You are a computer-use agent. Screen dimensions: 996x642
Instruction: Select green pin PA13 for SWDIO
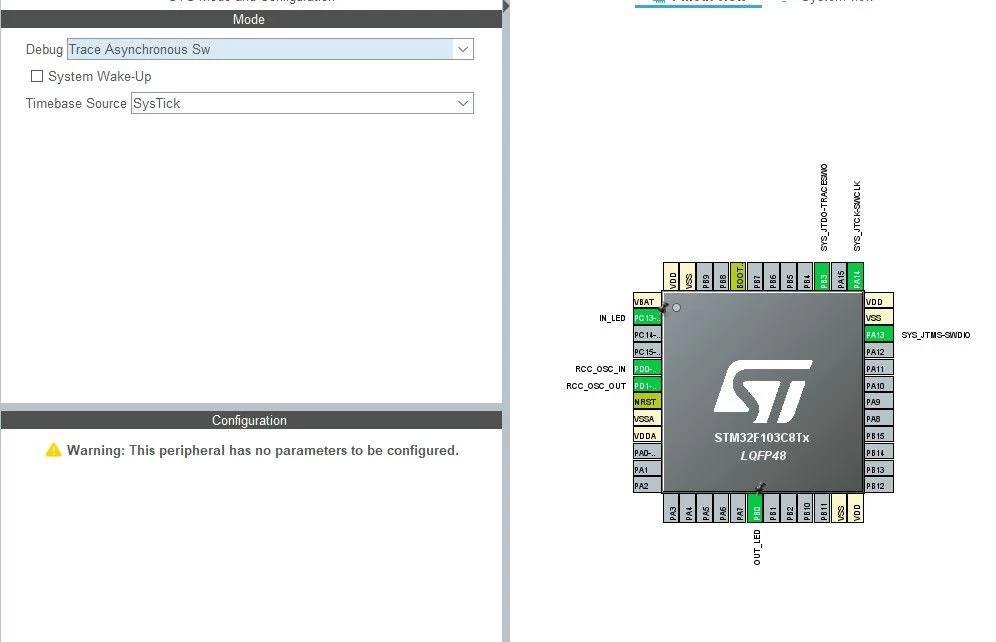click(x=879, y=334)
